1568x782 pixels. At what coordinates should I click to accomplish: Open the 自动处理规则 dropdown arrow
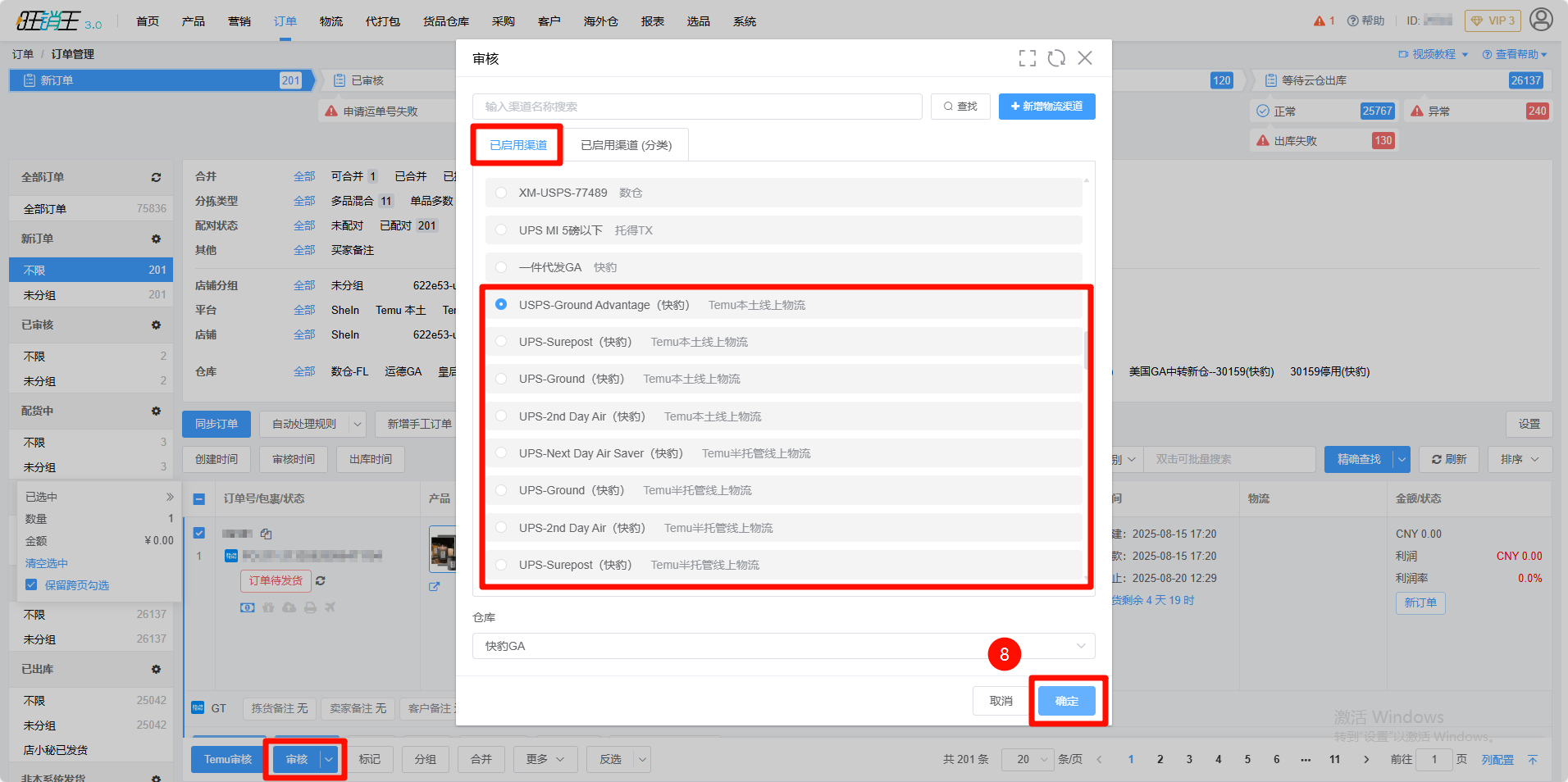(358, 424)
